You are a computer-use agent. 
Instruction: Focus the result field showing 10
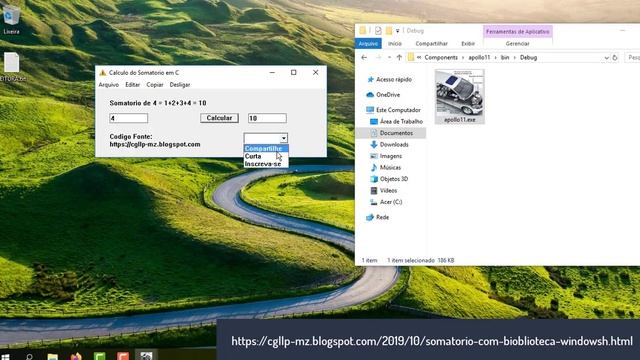(267, 118)
